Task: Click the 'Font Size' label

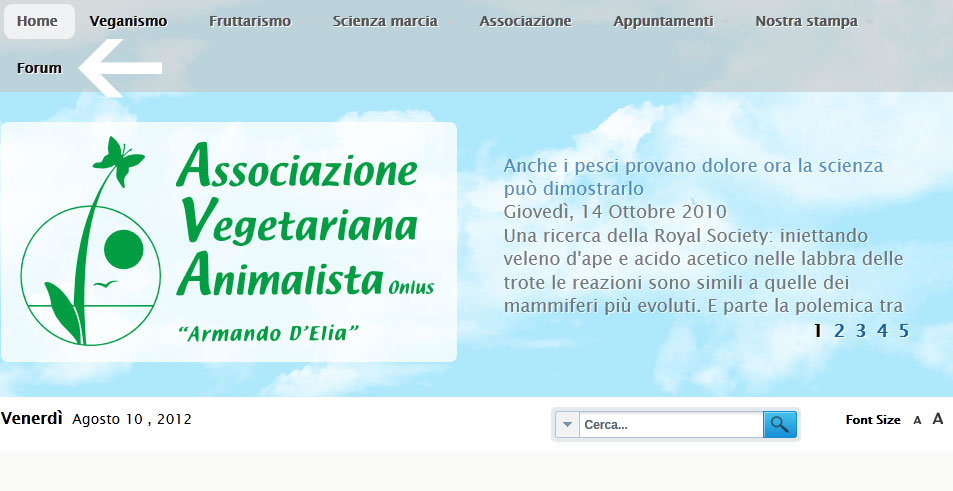Action: click(x=873, y=419)
